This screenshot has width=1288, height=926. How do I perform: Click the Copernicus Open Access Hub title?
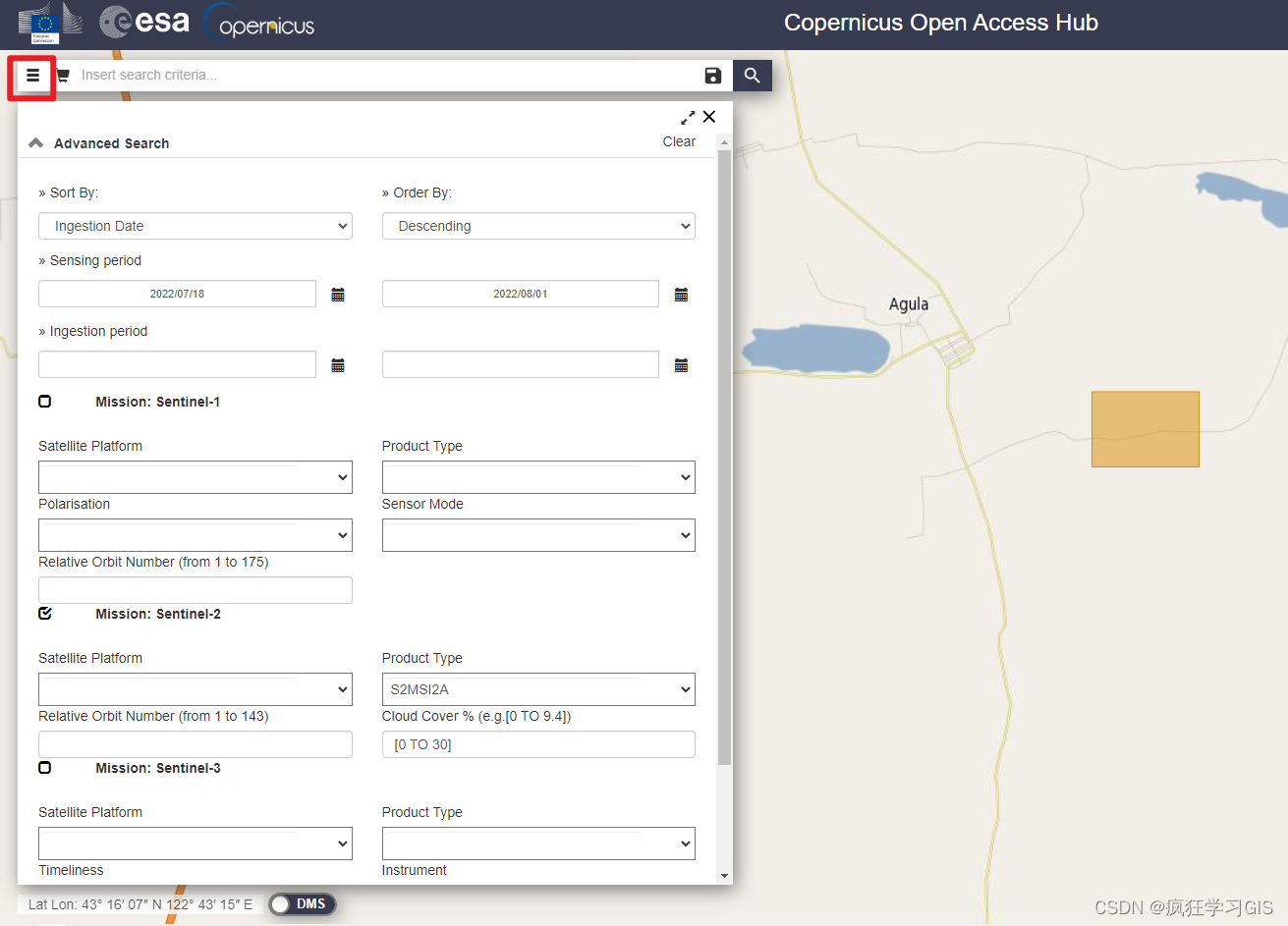click(941, 23)
